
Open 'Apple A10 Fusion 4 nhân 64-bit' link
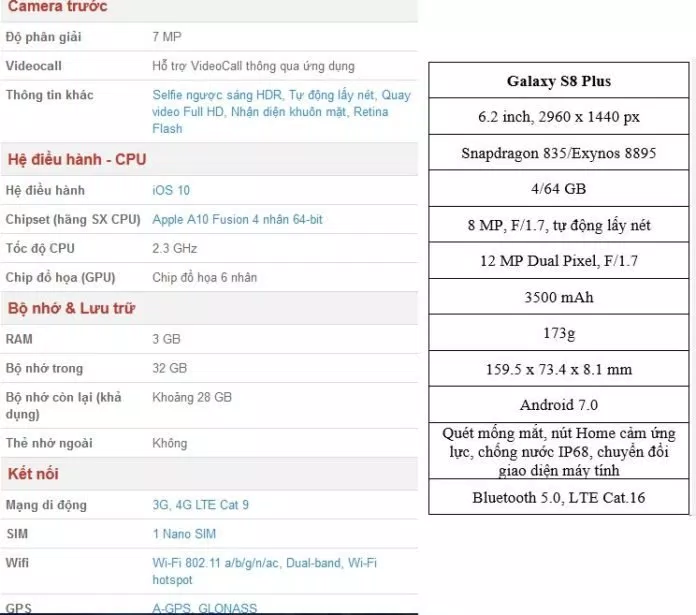237,219
